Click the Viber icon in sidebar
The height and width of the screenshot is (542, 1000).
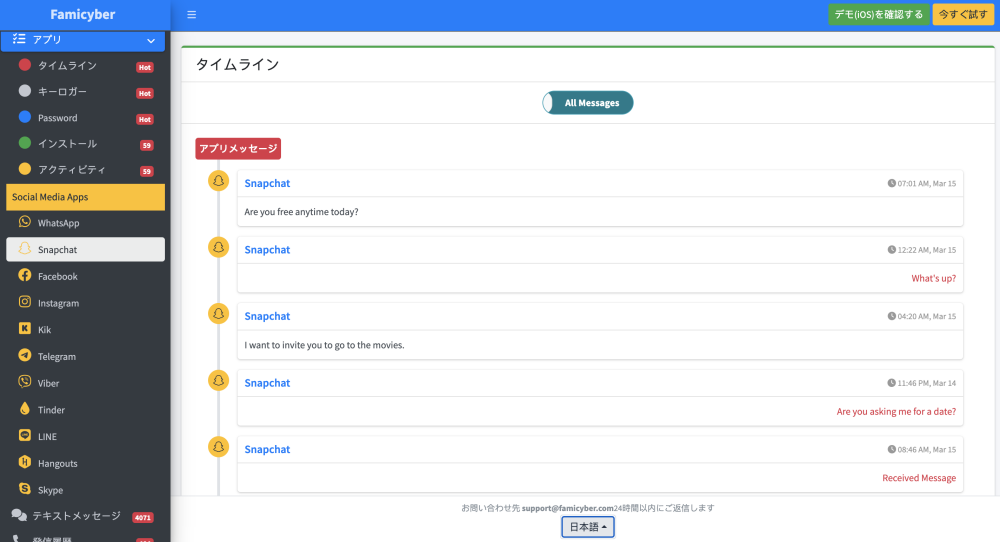[x=25, y=381]
